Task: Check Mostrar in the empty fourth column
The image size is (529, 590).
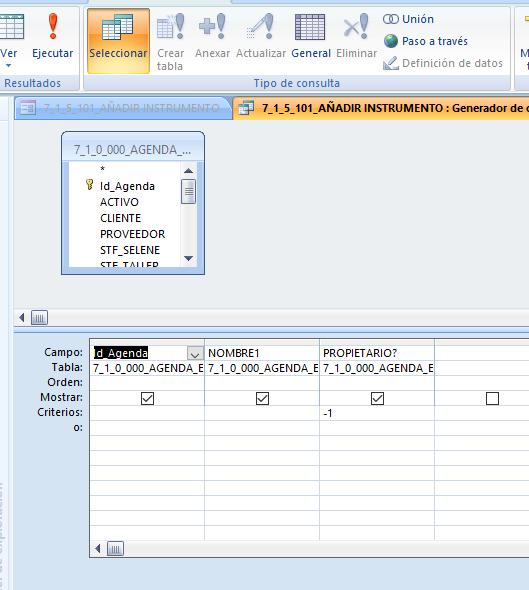Action: pyautogui.click(x=493, y=398)
